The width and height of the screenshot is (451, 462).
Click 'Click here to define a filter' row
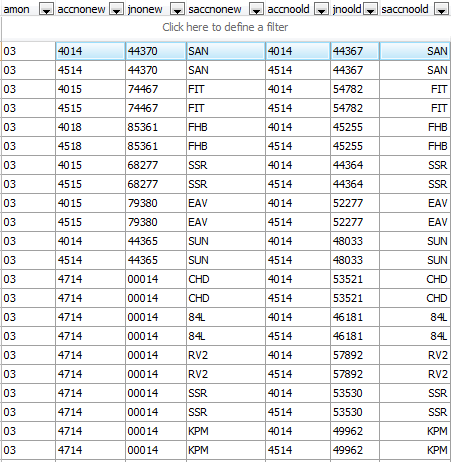[x=225, y=27]
